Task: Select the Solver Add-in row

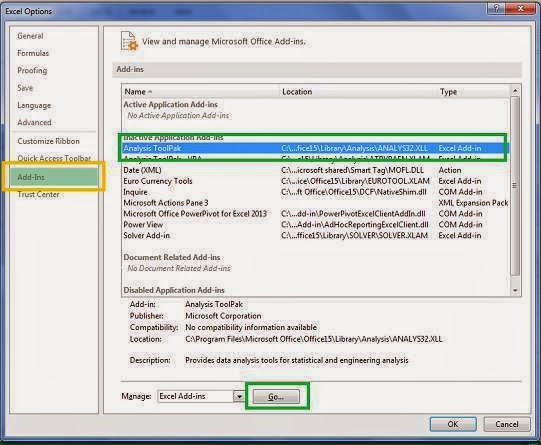Action: (x=316, y=236)
